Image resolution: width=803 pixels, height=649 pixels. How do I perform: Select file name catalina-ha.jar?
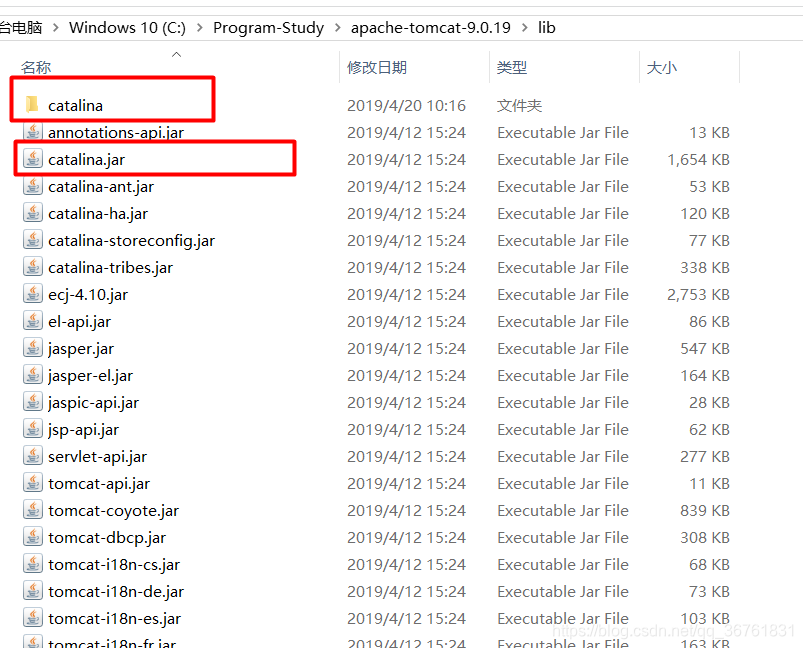click(x=98, y=214)
